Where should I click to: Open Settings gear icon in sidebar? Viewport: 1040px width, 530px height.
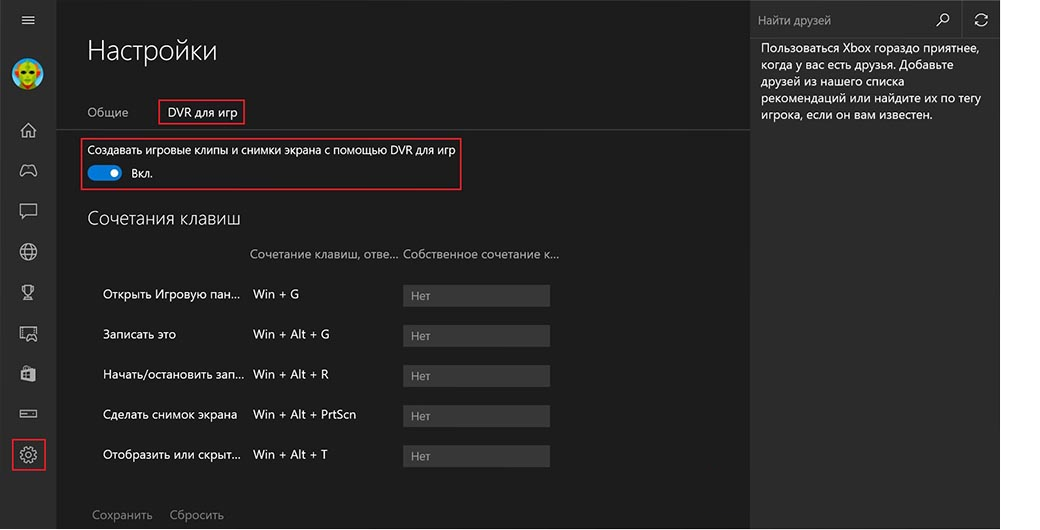pos(28,454)
